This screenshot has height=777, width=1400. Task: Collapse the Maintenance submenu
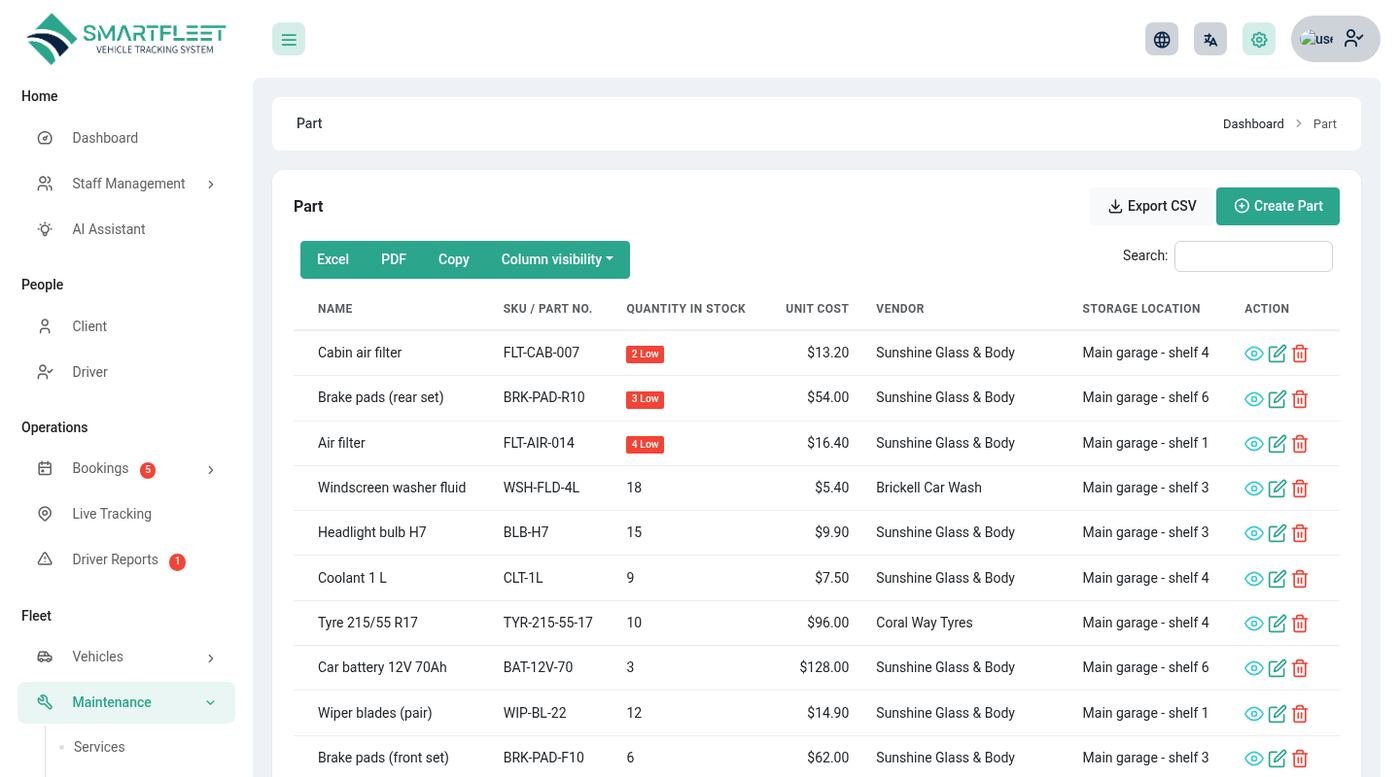pyautogui.click(x=127, y=703)
